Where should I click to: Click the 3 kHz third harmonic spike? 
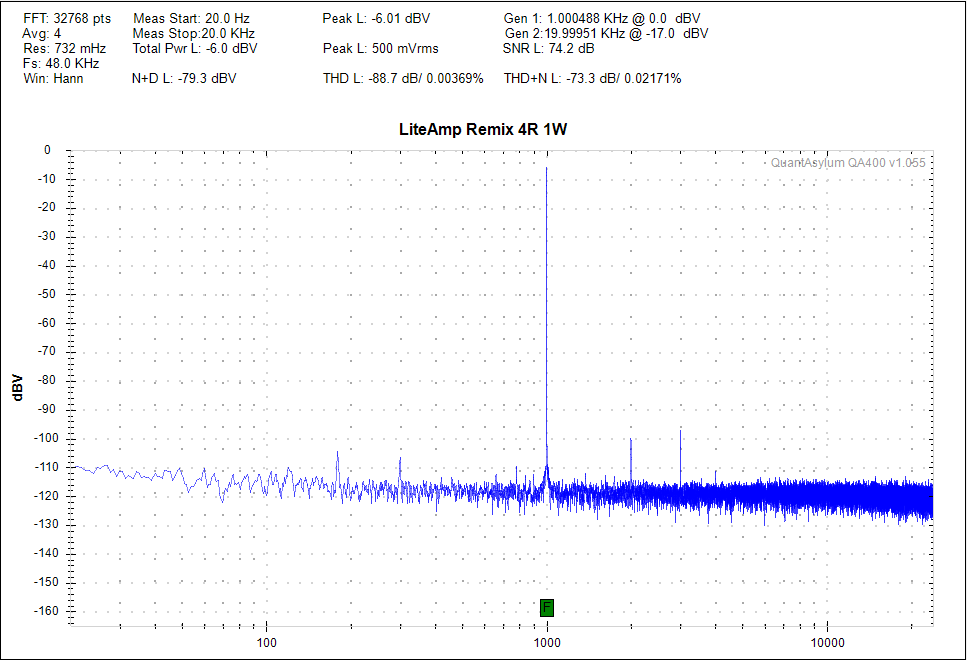(680, 455)
